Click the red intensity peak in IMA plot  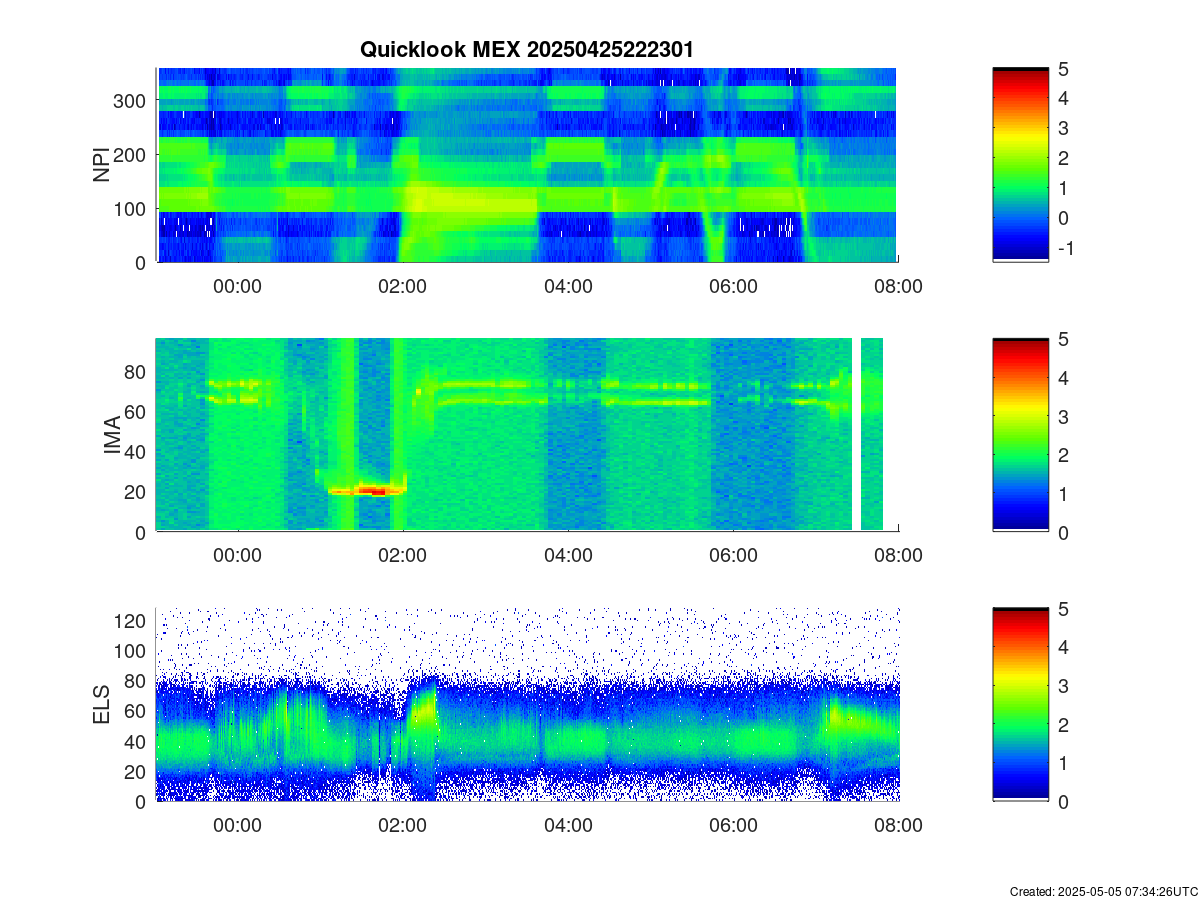pyautogui.click(x=372, y=491)
